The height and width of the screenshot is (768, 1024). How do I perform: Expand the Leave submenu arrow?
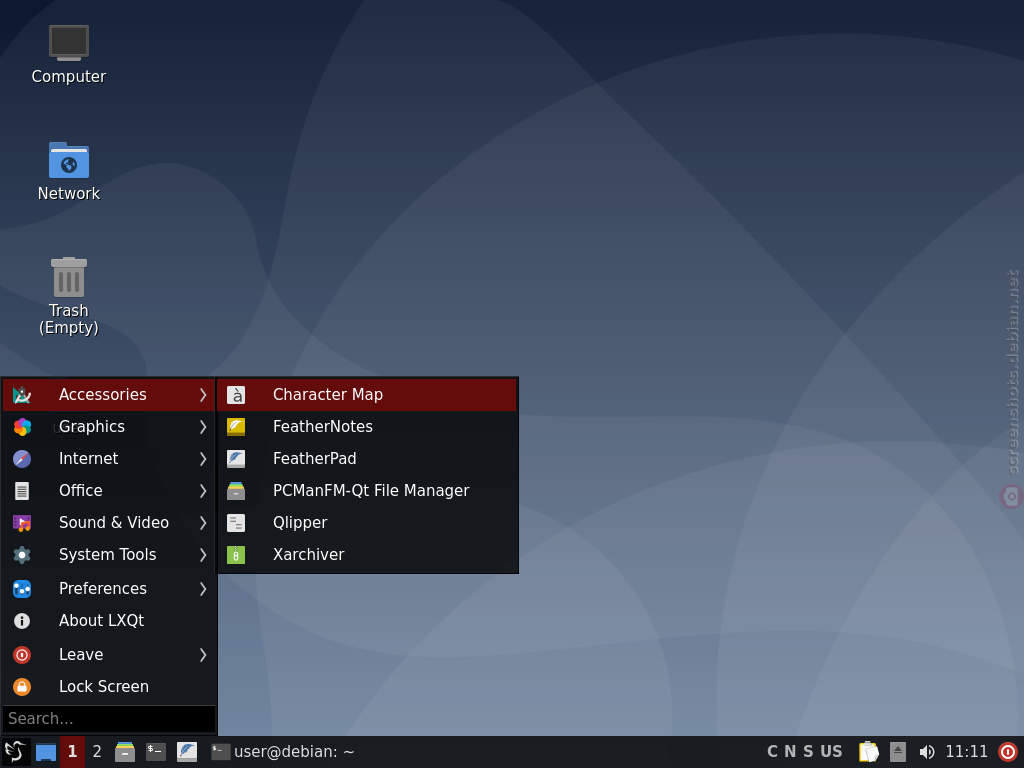click(203, 654)
